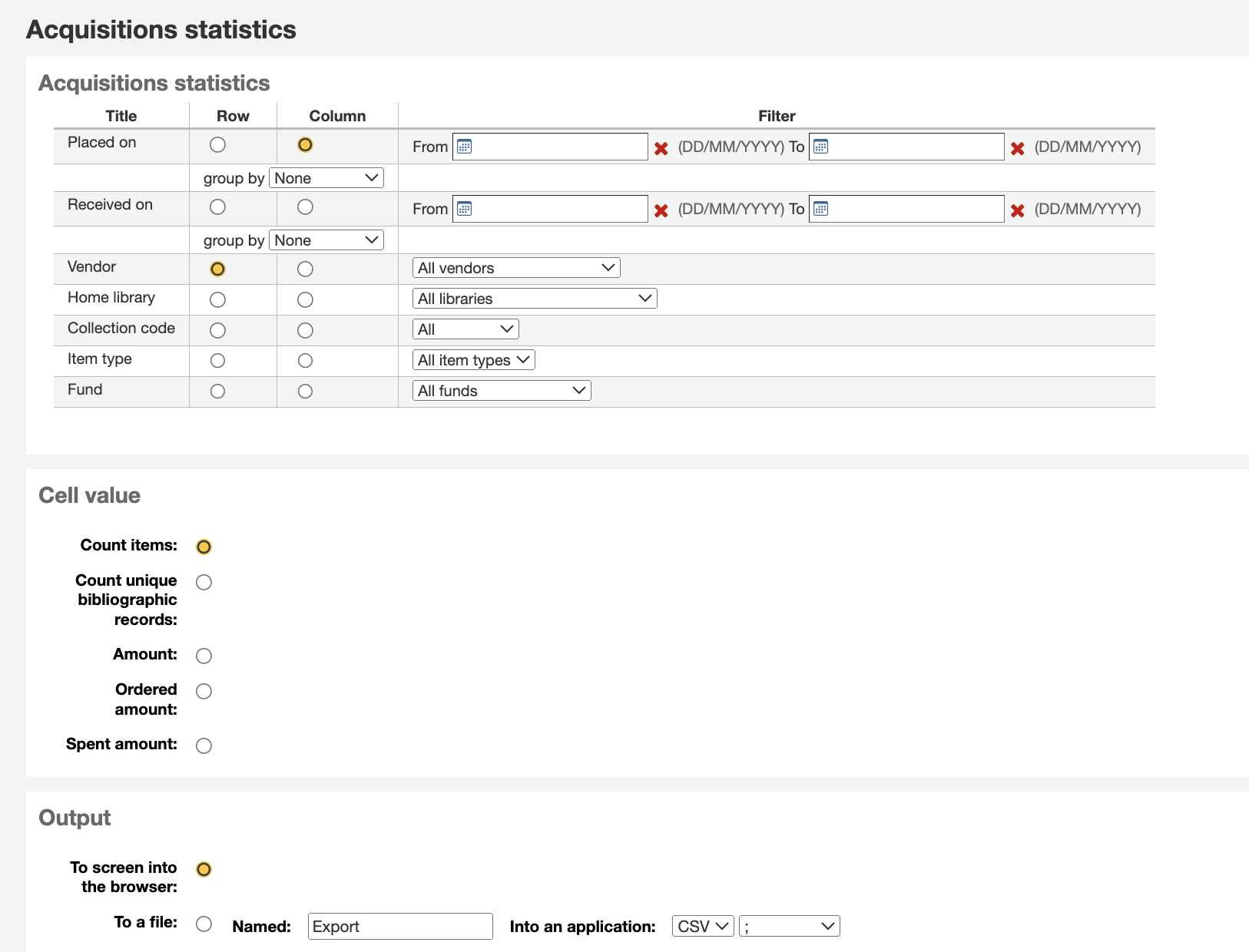Select output To a file

pos(204,924)
